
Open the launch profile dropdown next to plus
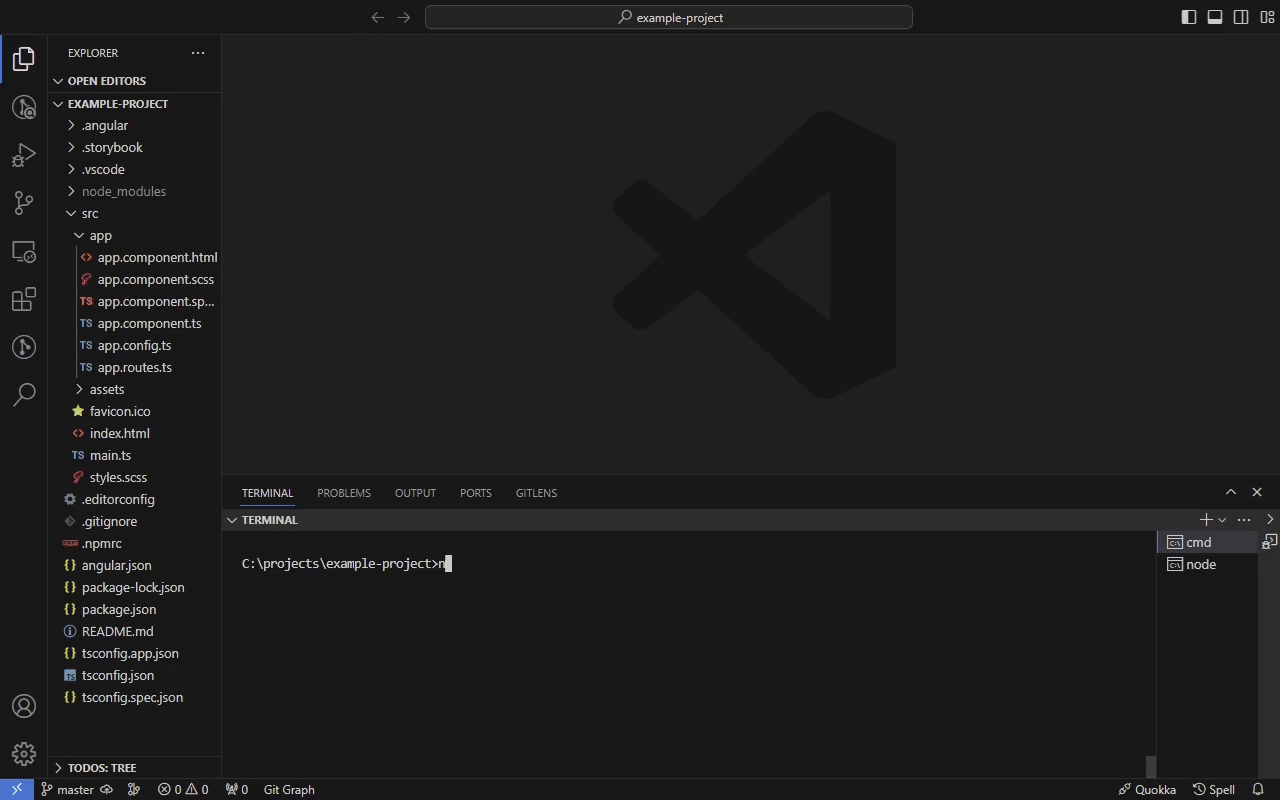point(1222,520)
